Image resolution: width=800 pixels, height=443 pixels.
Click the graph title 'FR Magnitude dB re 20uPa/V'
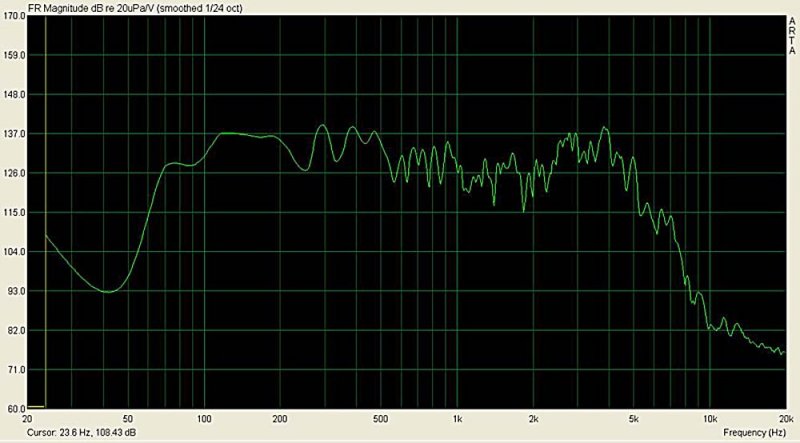(89, 8)
